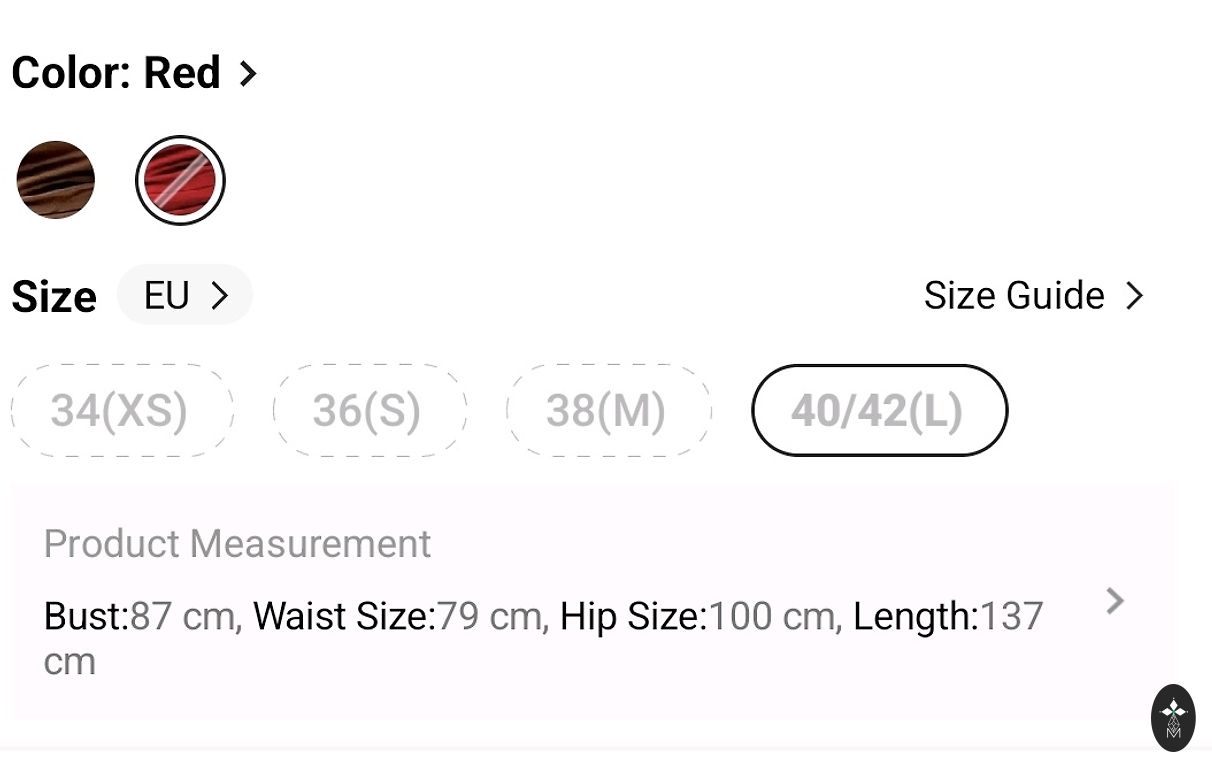Open the Size Guide link
Image resolution: width=1212 pixels, height=768 pixels.
tap(1014, 295)
